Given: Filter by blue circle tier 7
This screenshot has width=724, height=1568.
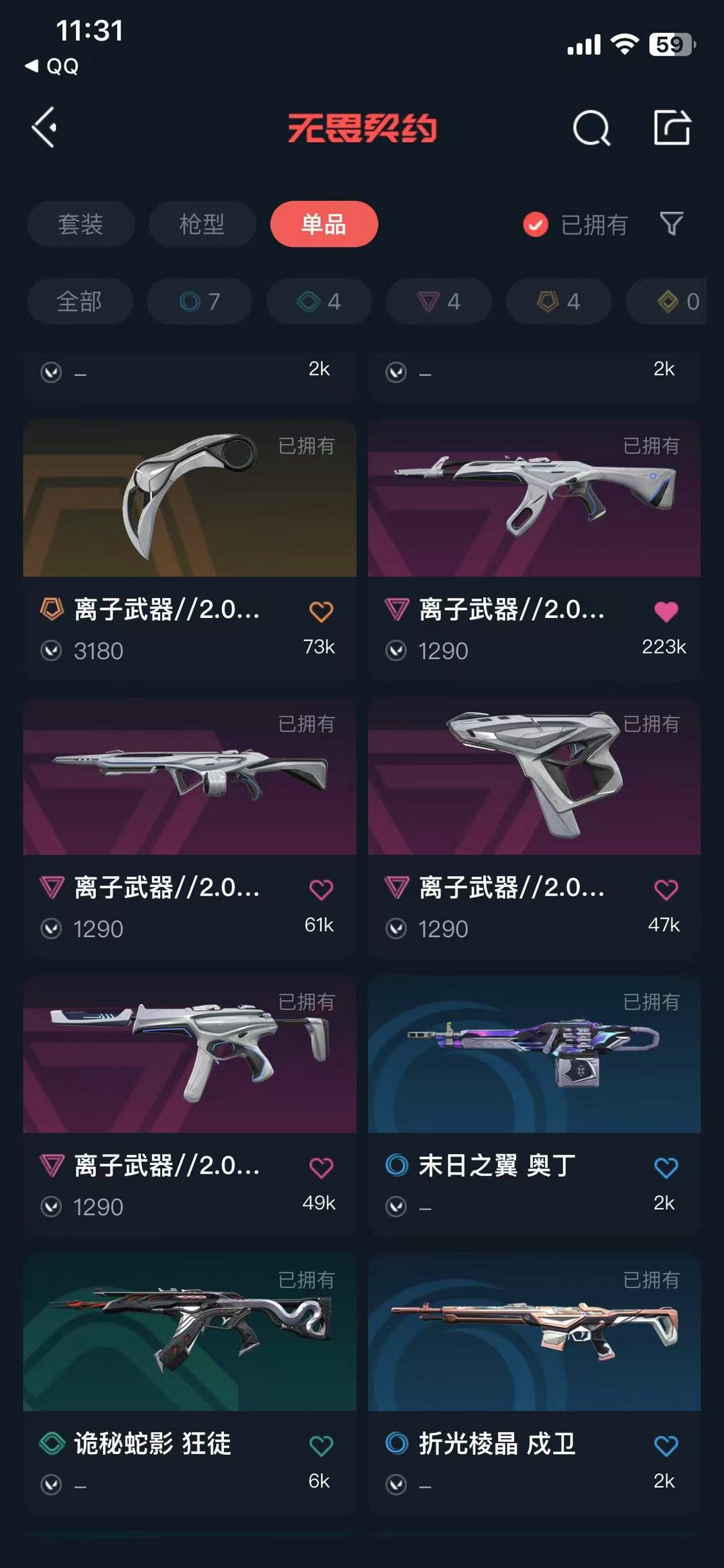Looking at the screenshot, I should tap(200, 302).
